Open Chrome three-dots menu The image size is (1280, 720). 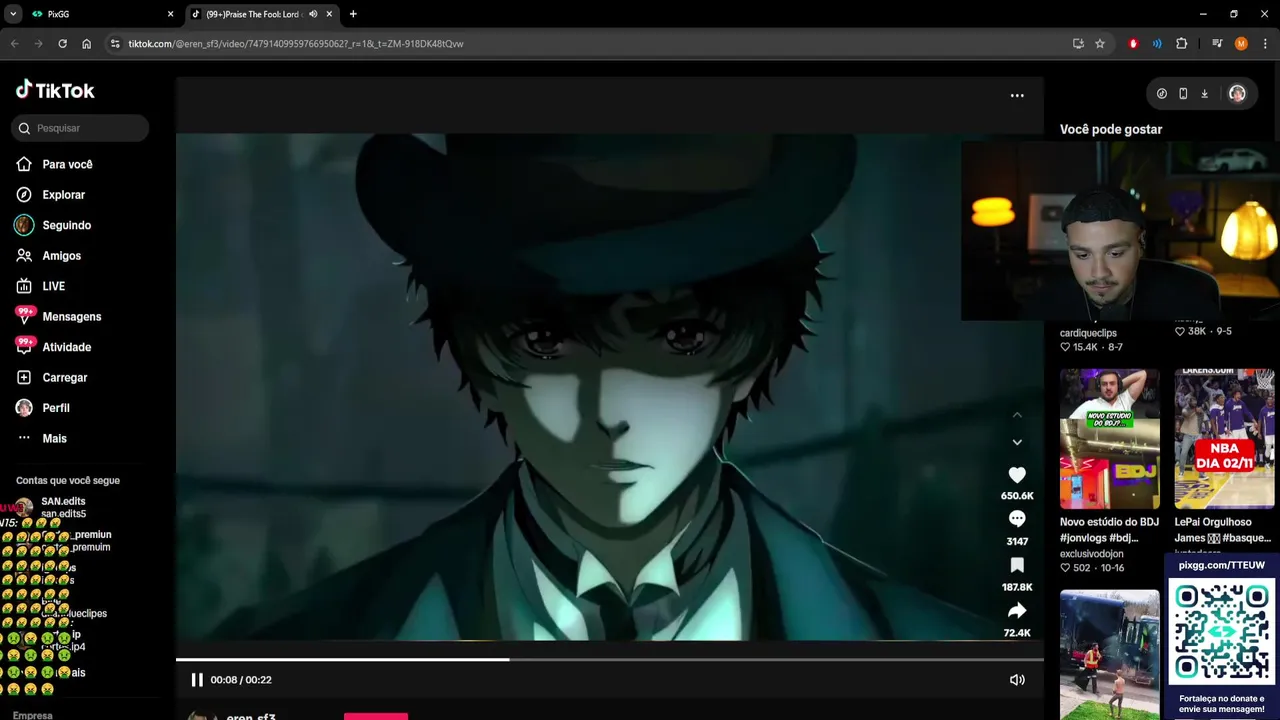(1265, 44)
